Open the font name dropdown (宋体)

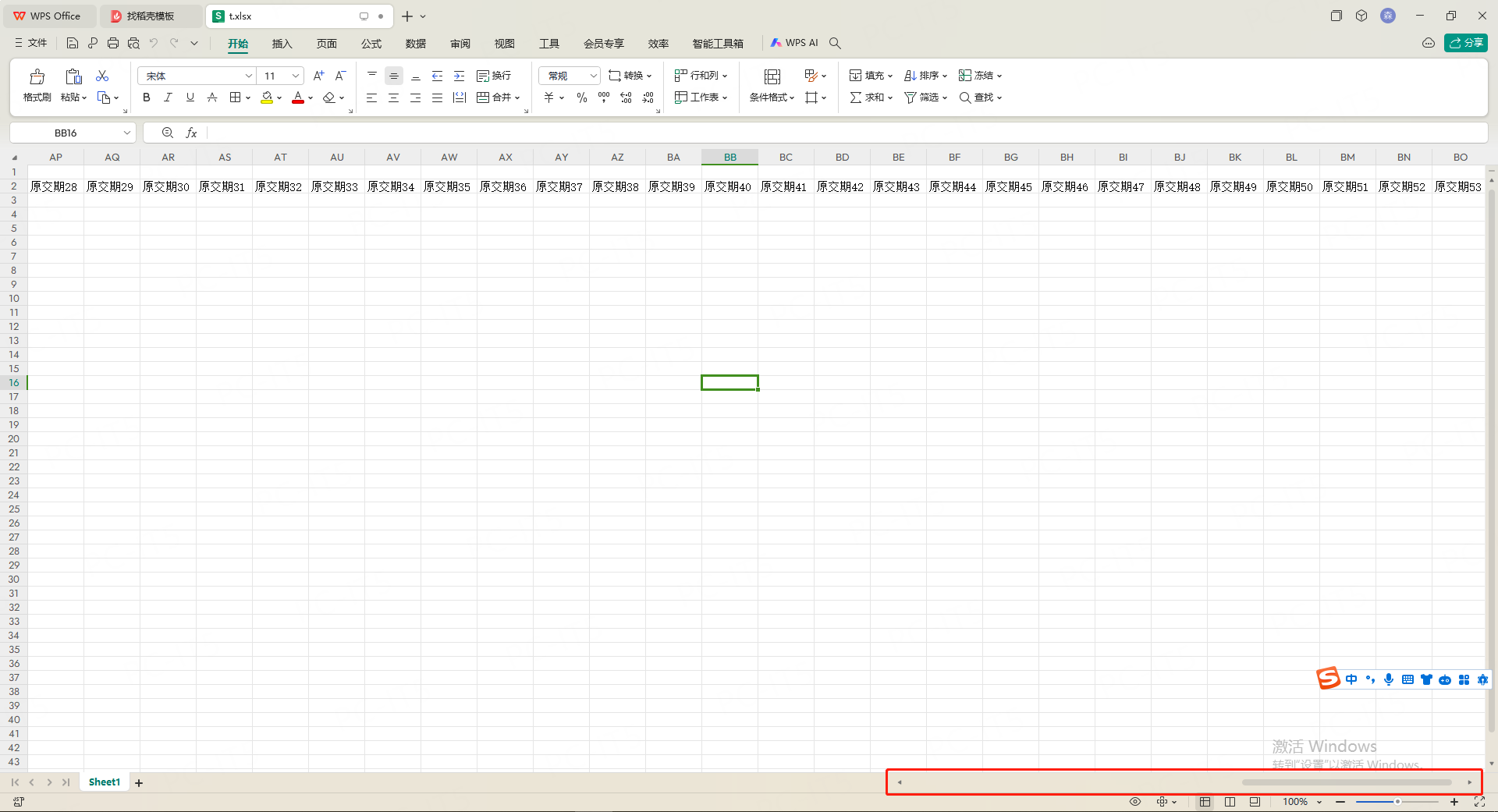tap(249, 76)
